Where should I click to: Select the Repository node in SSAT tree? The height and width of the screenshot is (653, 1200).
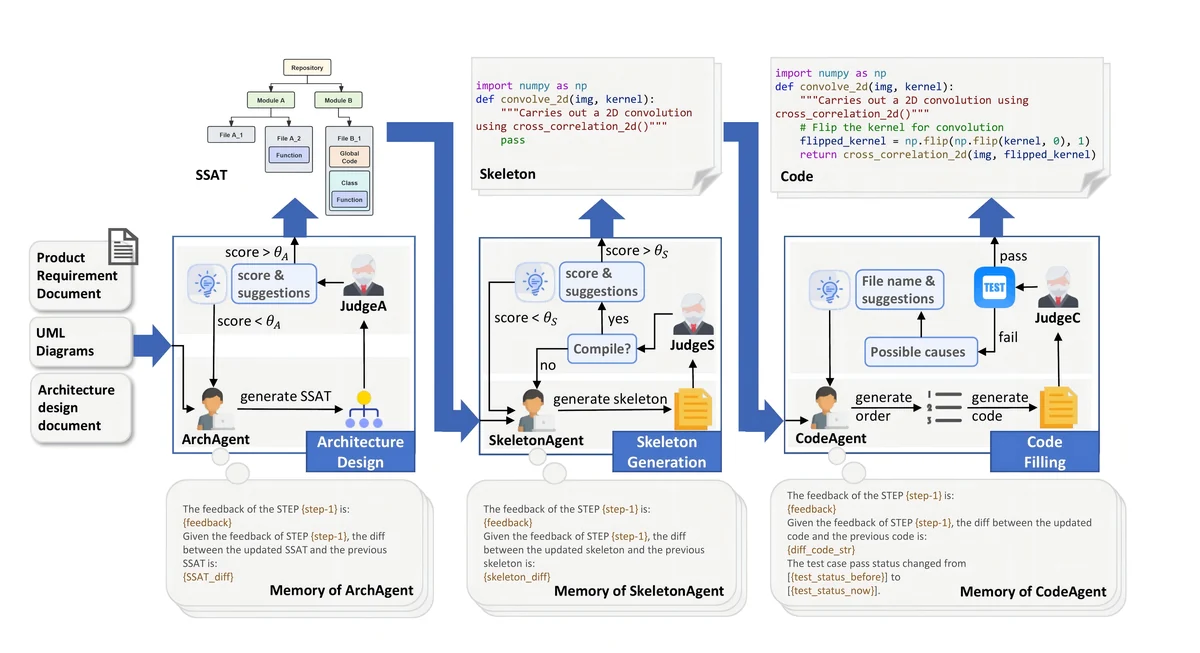click(307, 68)
